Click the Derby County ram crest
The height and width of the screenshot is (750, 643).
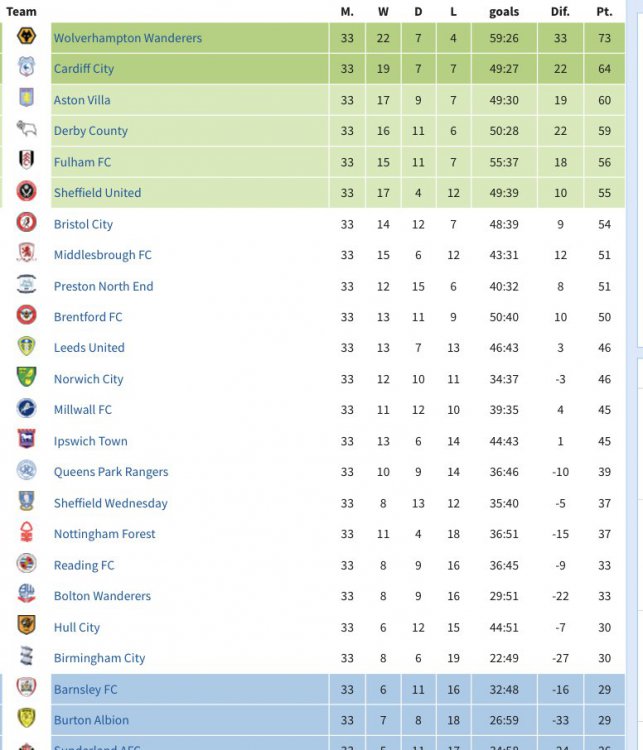(27, 130)
